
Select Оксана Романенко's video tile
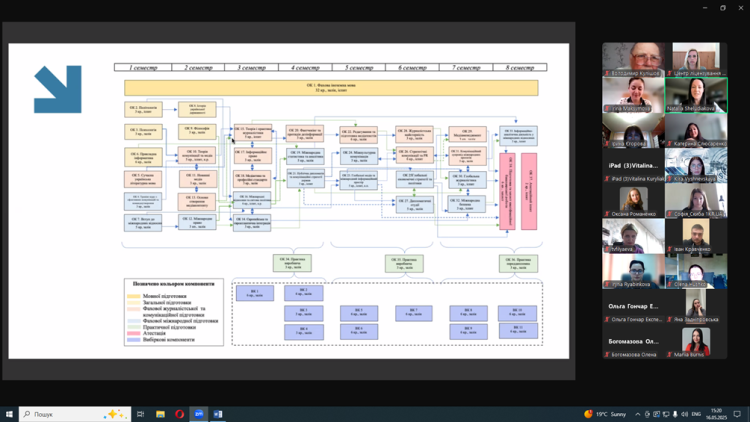[634, 201]
